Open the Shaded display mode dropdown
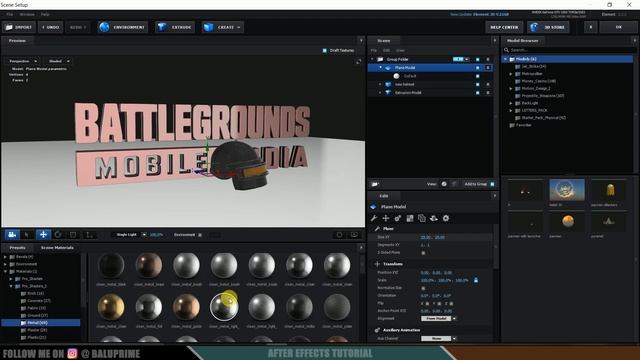Screen dimensions: 640x360 tap(59, 61)
